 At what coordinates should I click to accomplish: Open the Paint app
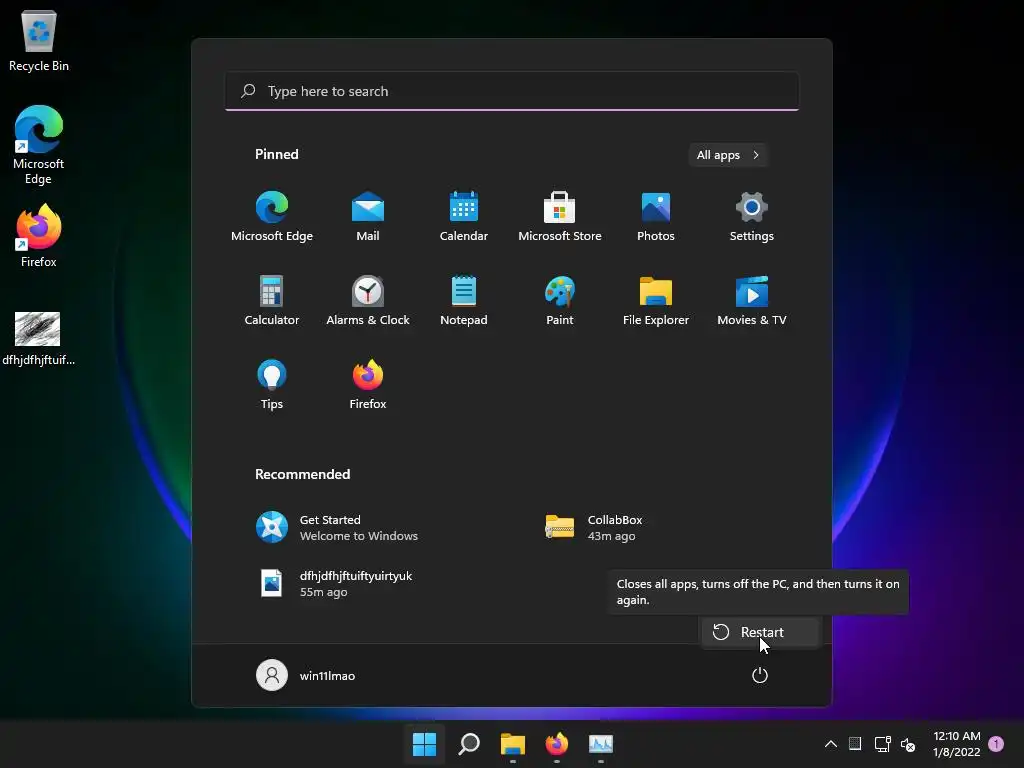560,300
